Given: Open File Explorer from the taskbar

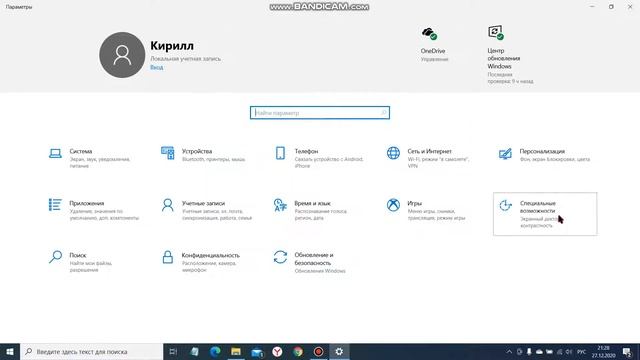Looking at the screenshot, I should 236,351.
